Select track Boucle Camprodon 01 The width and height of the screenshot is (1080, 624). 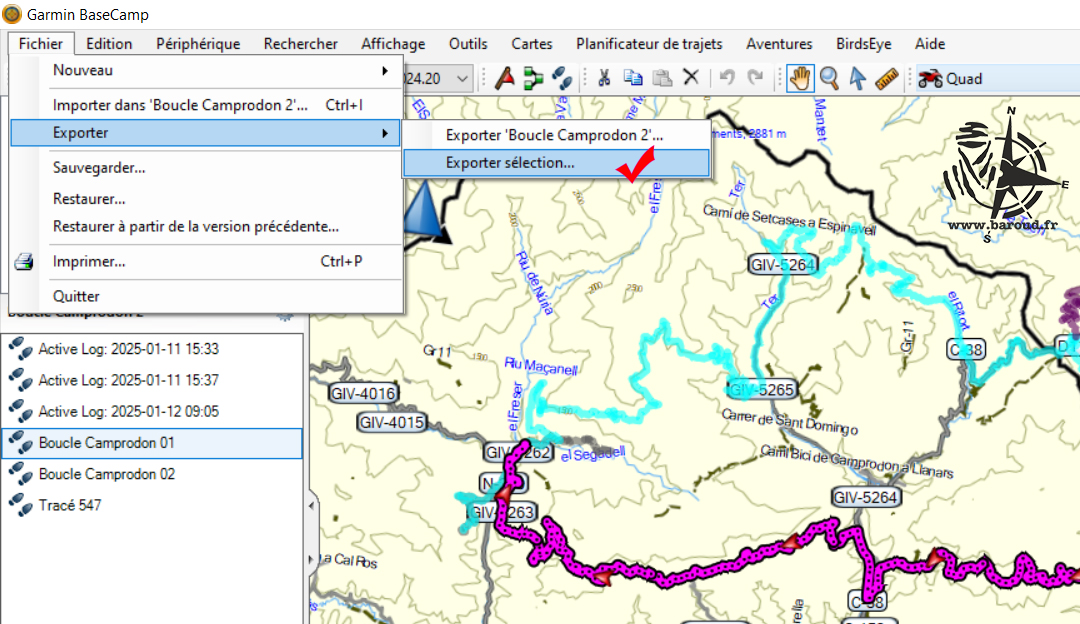pyautogui.click(x=152, y=443)
